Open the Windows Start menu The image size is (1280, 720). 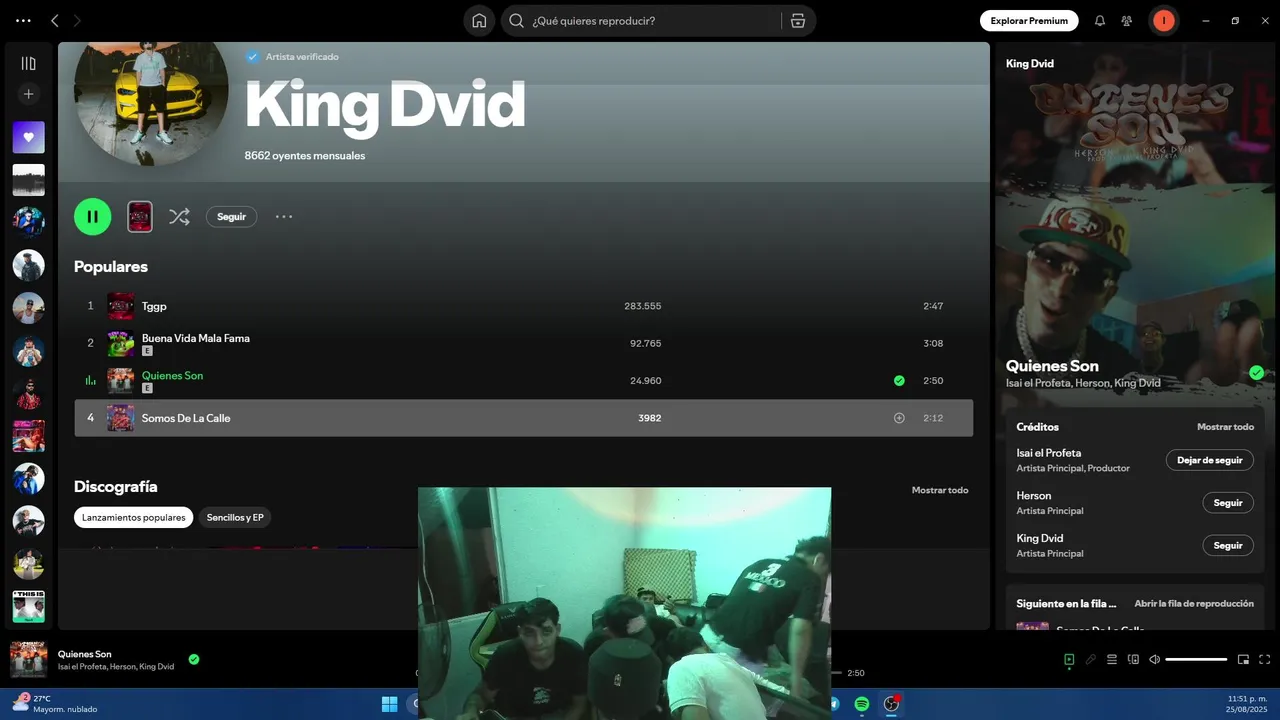(389, 704)
